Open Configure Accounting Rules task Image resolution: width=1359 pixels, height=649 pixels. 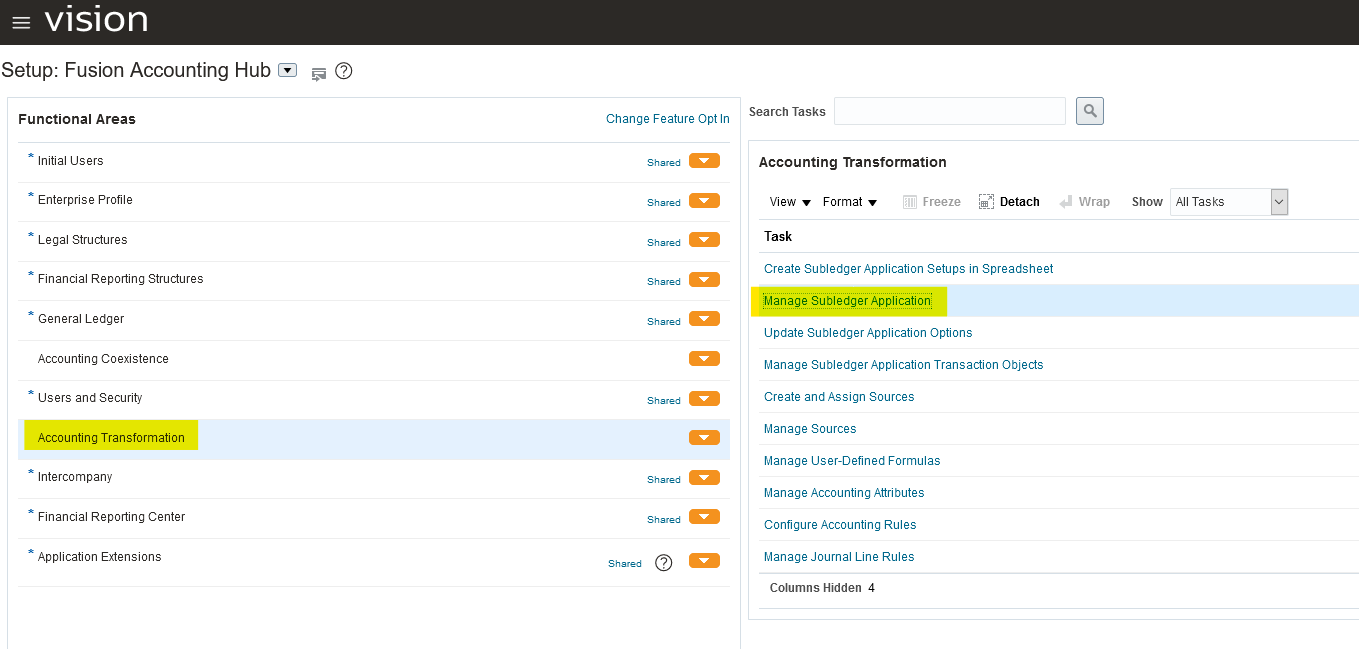(x=839, y=525)
